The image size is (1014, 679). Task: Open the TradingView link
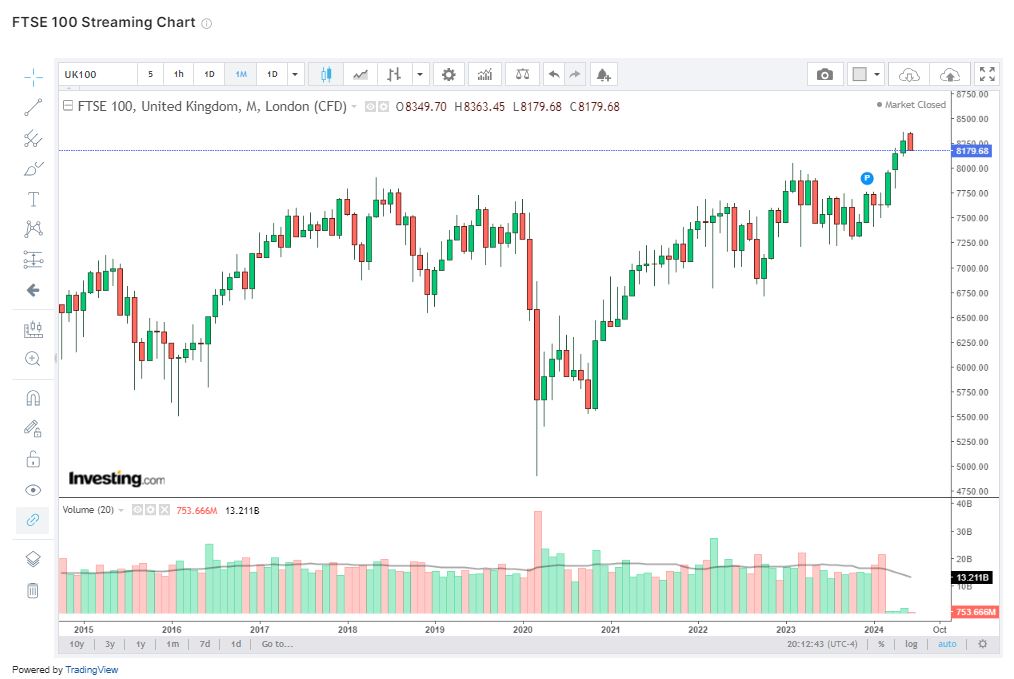(91, 670)
